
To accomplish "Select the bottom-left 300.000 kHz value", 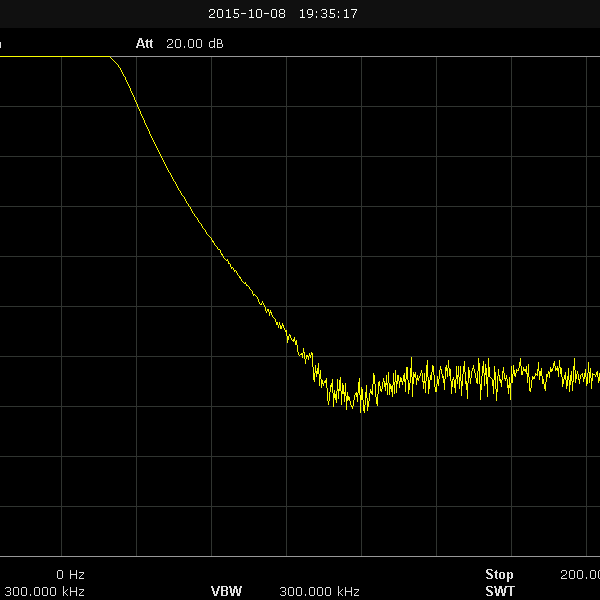I will (43, 591).
